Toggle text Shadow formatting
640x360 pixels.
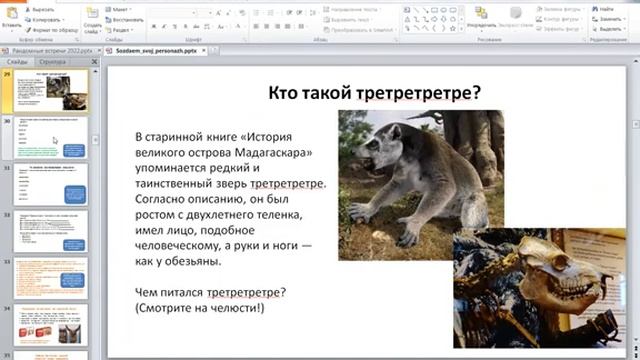point(185,27)
